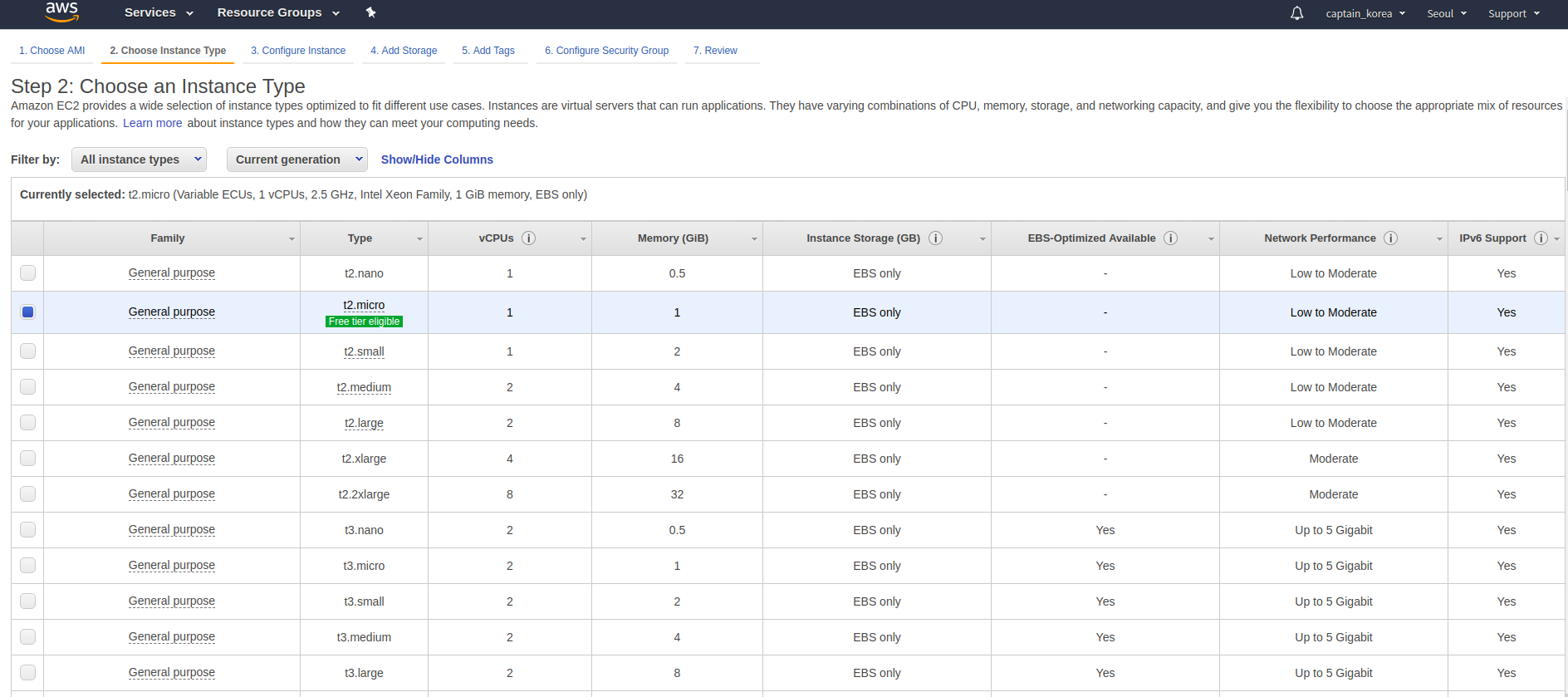Open the Support dropdown menu
1568x697 pixels.
tap(1514, 13)
